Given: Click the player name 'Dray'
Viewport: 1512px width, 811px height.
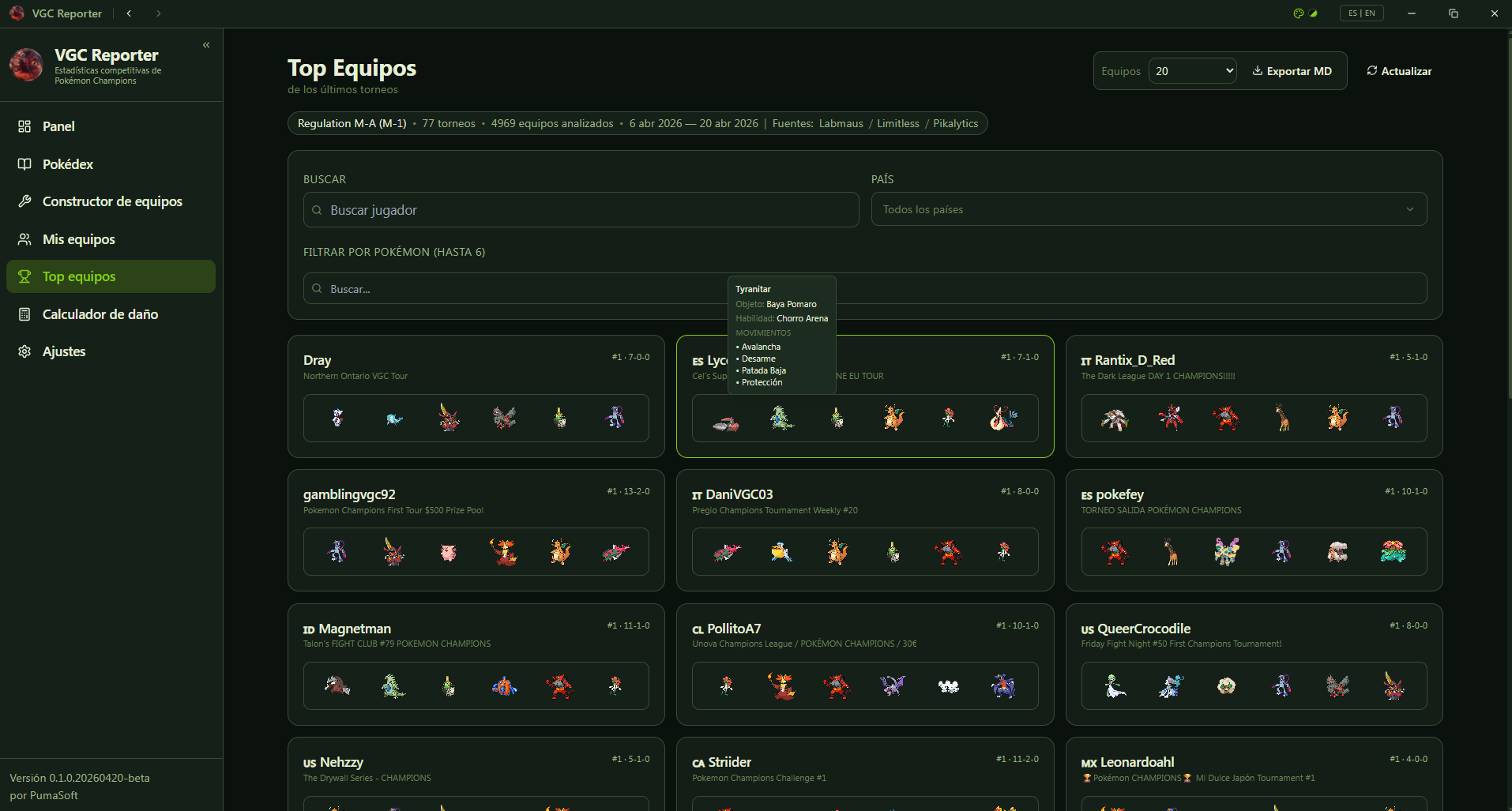Looking at the screenshot, I should [318, 360].
